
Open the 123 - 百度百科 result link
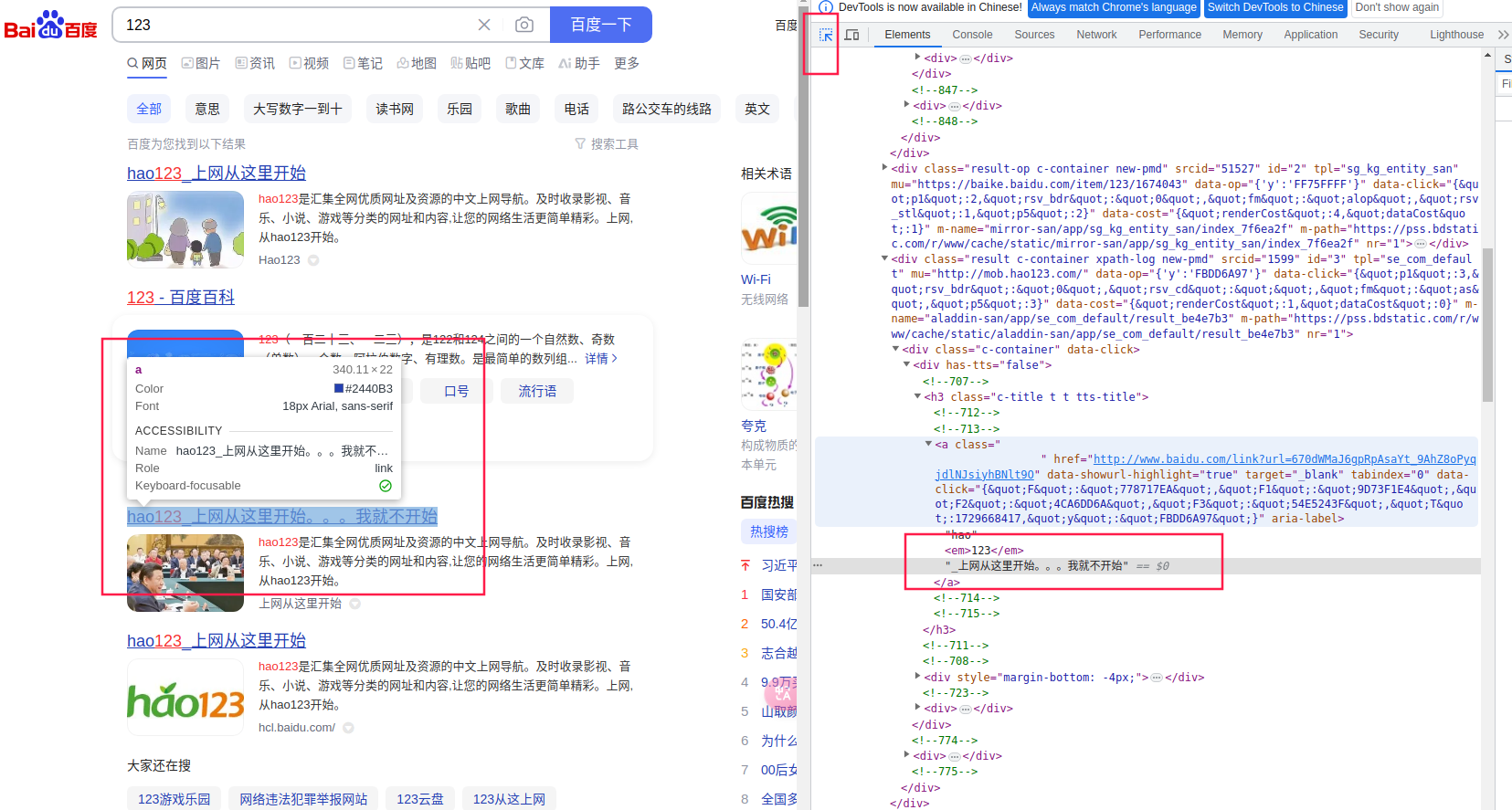181,298
